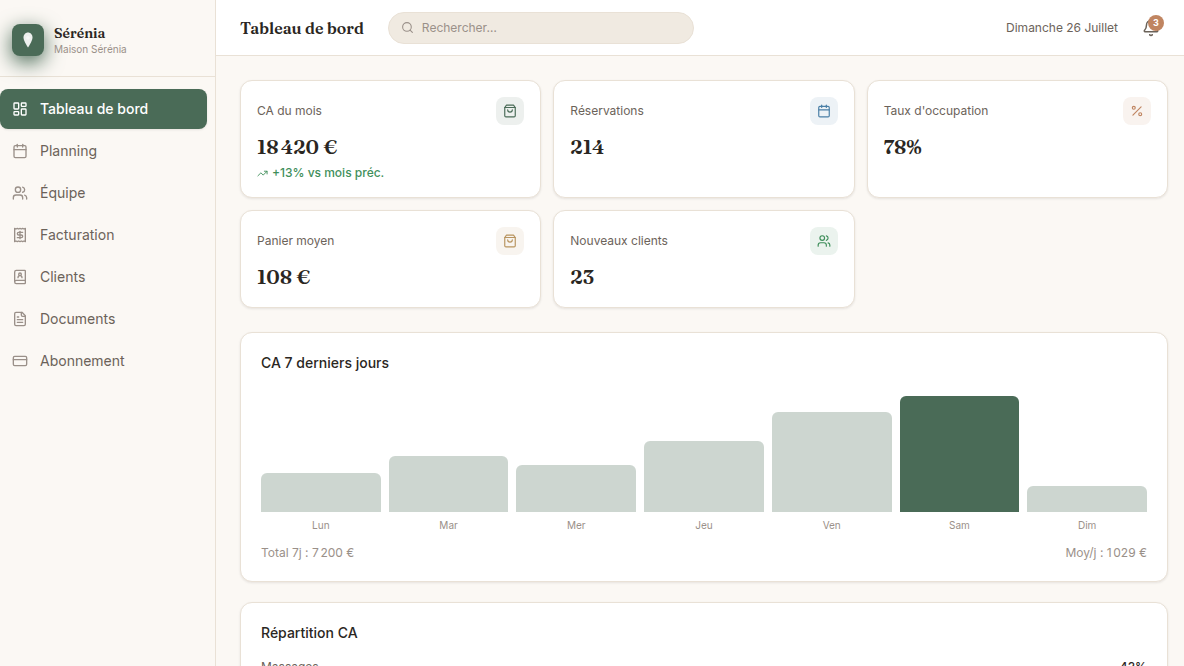Viewport: 1184px width, 666px height.
Task: Click the Clients contact icon
Action: [x=20, y=277]
